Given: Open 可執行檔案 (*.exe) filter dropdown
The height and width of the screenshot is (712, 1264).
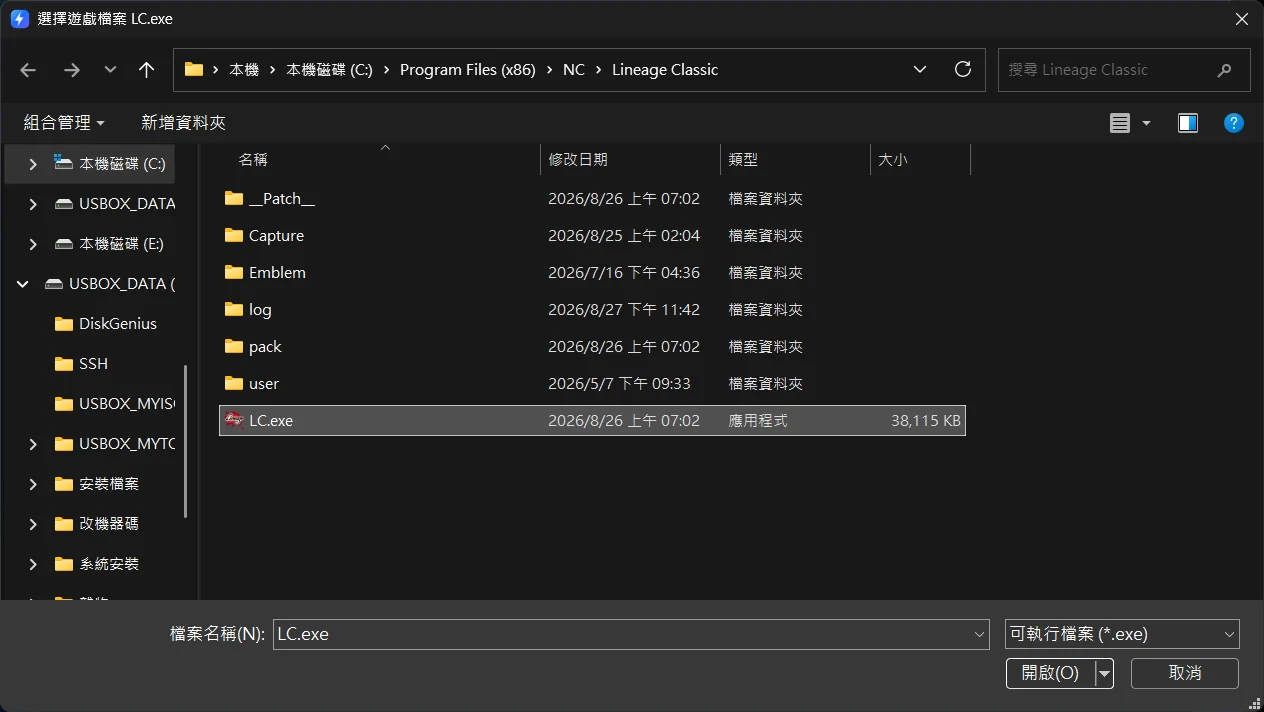Looking at the screenshot, I should pyautogui.click(x=1122, y=634).
